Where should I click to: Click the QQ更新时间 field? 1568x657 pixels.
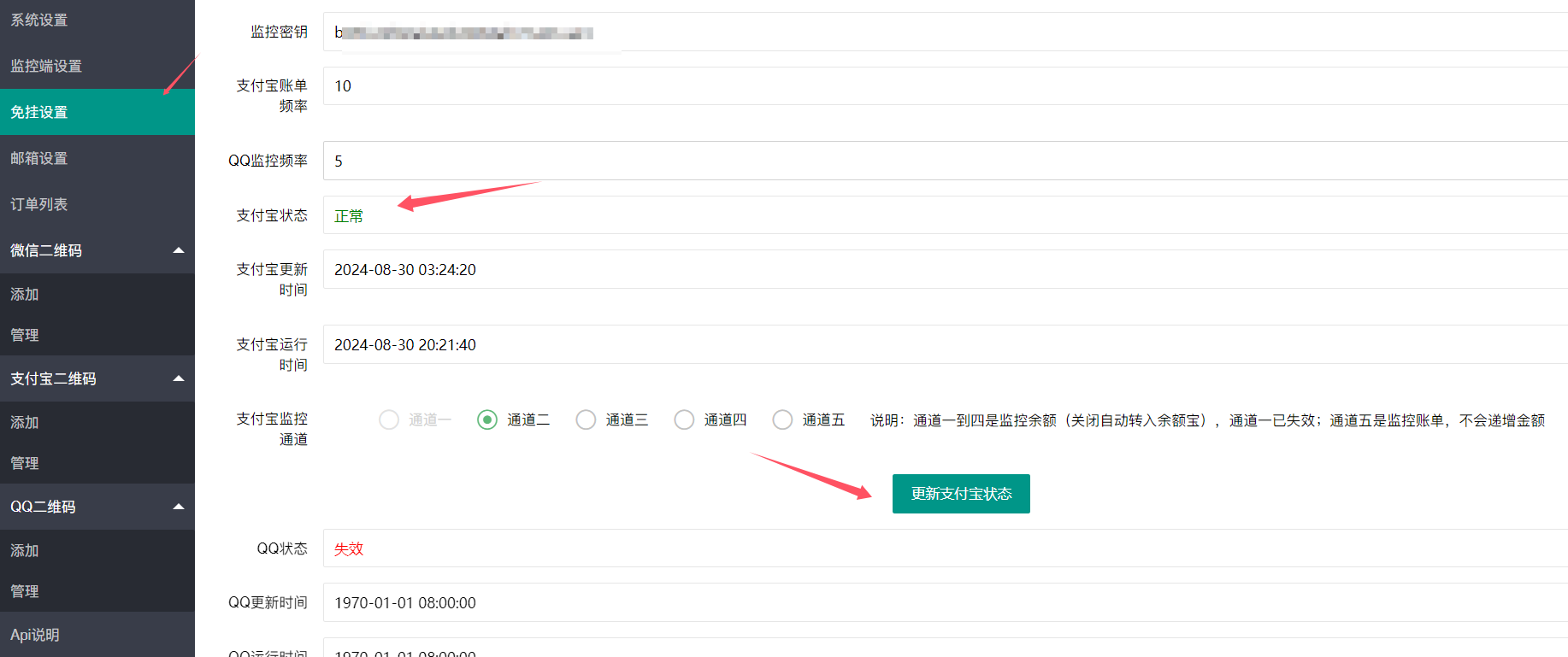pos(946,602)
